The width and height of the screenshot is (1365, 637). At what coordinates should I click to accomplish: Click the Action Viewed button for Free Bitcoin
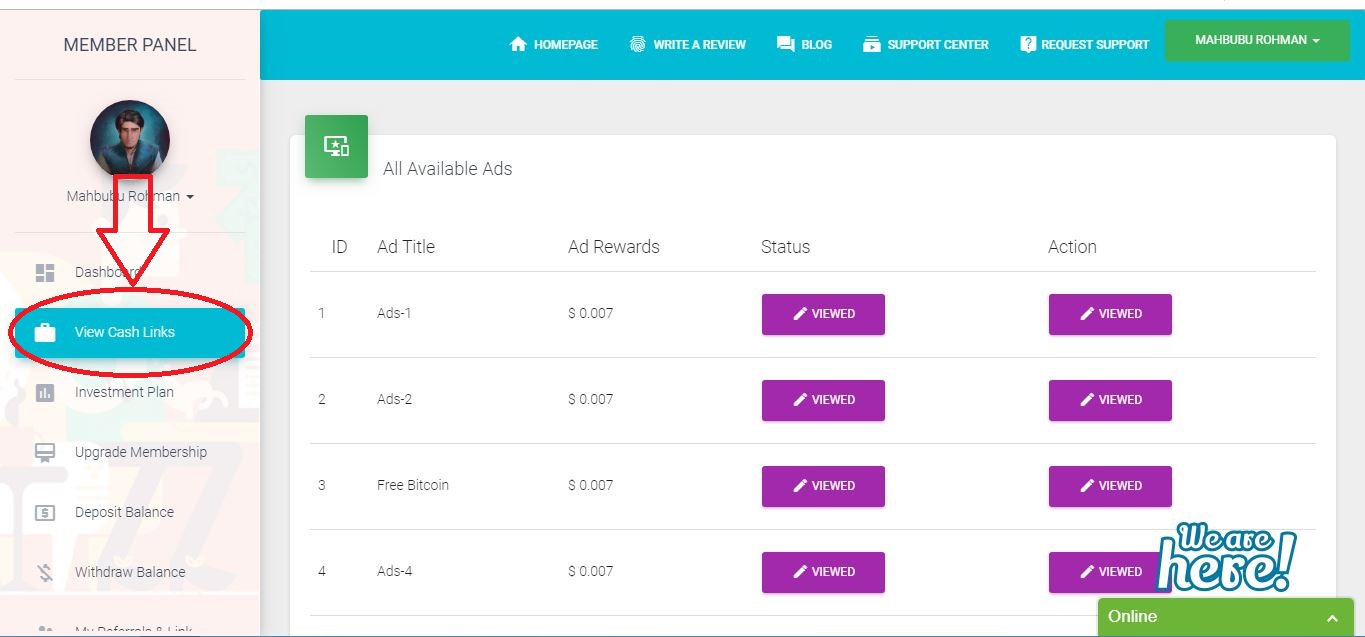tap(1110, 486)
